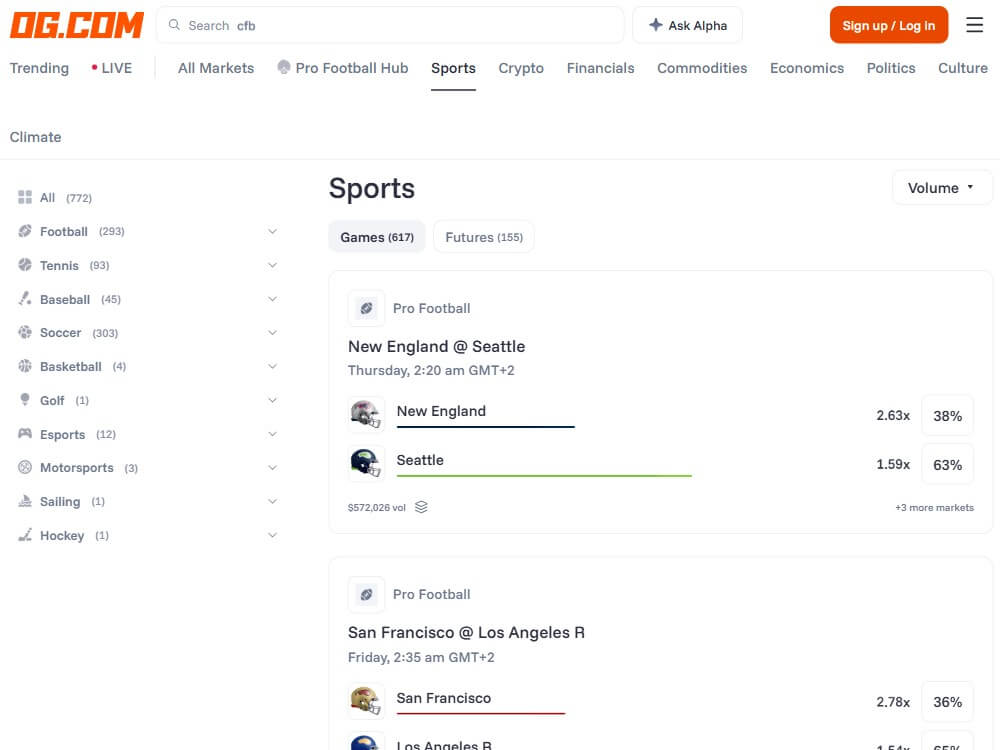Expand the Hockey category chevron
1000x750 pixels.
pos(272,535)
